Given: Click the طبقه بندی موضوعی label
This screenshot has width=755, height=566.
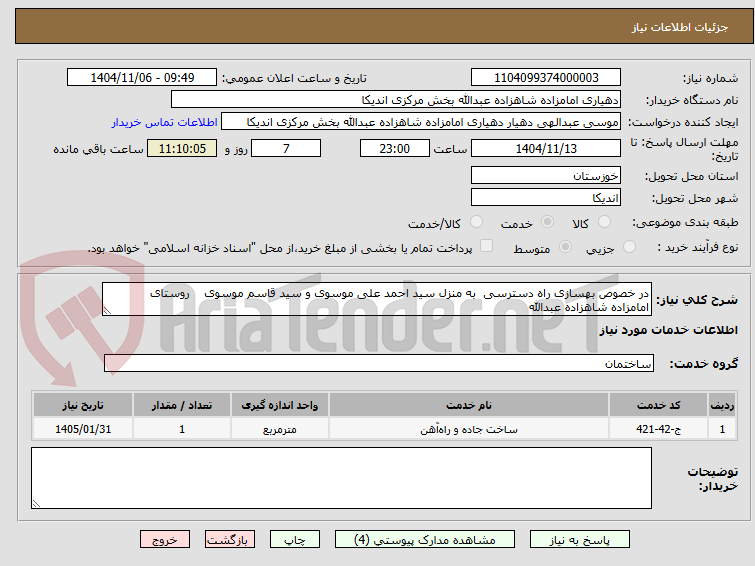Looking at the screenshot, I should tap(685, 222).
